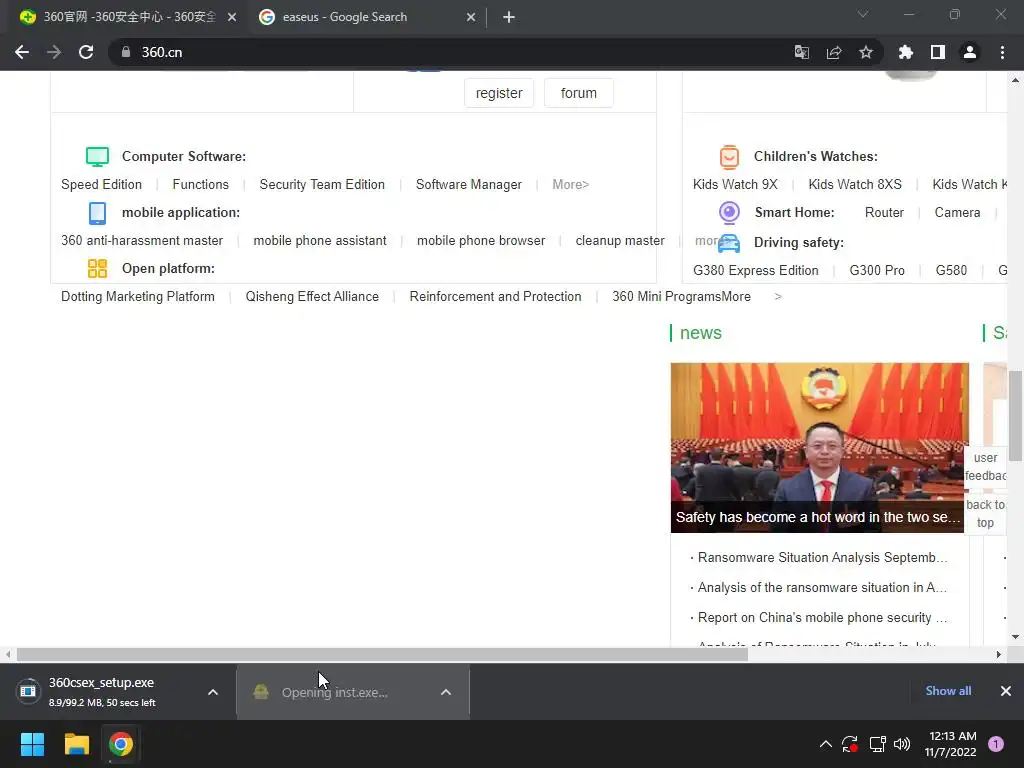Open the G580 link
This screenshot has width=1024, height=768.
952,271
